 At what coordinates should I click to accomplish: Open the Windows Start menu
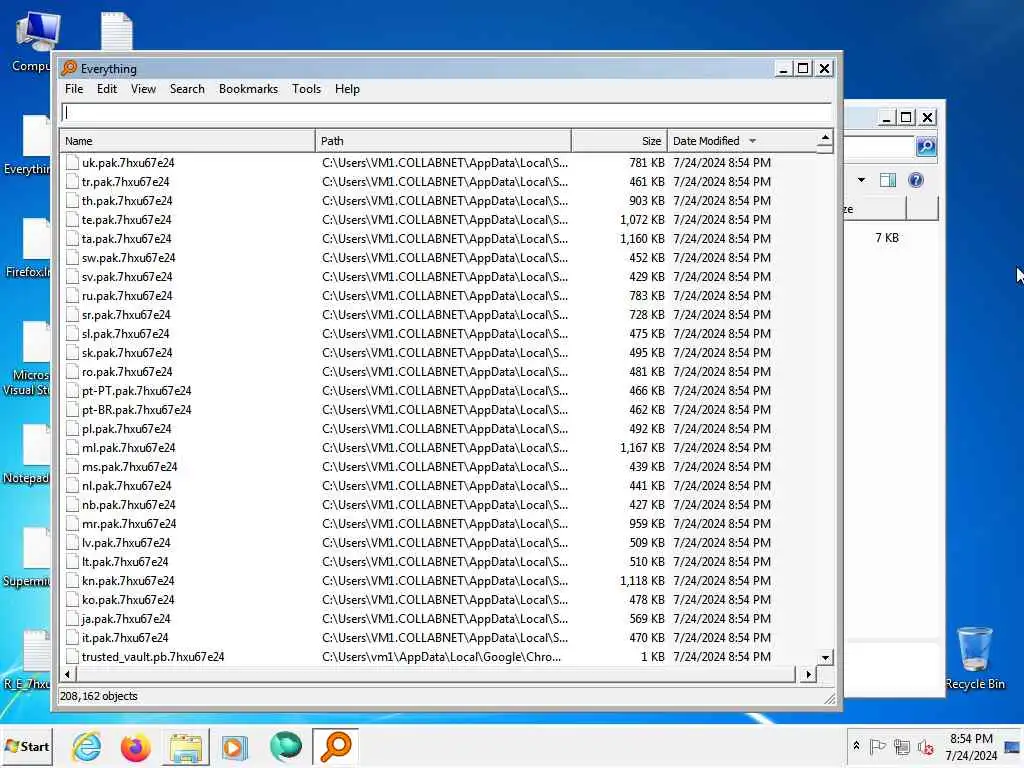pos(26,746)
